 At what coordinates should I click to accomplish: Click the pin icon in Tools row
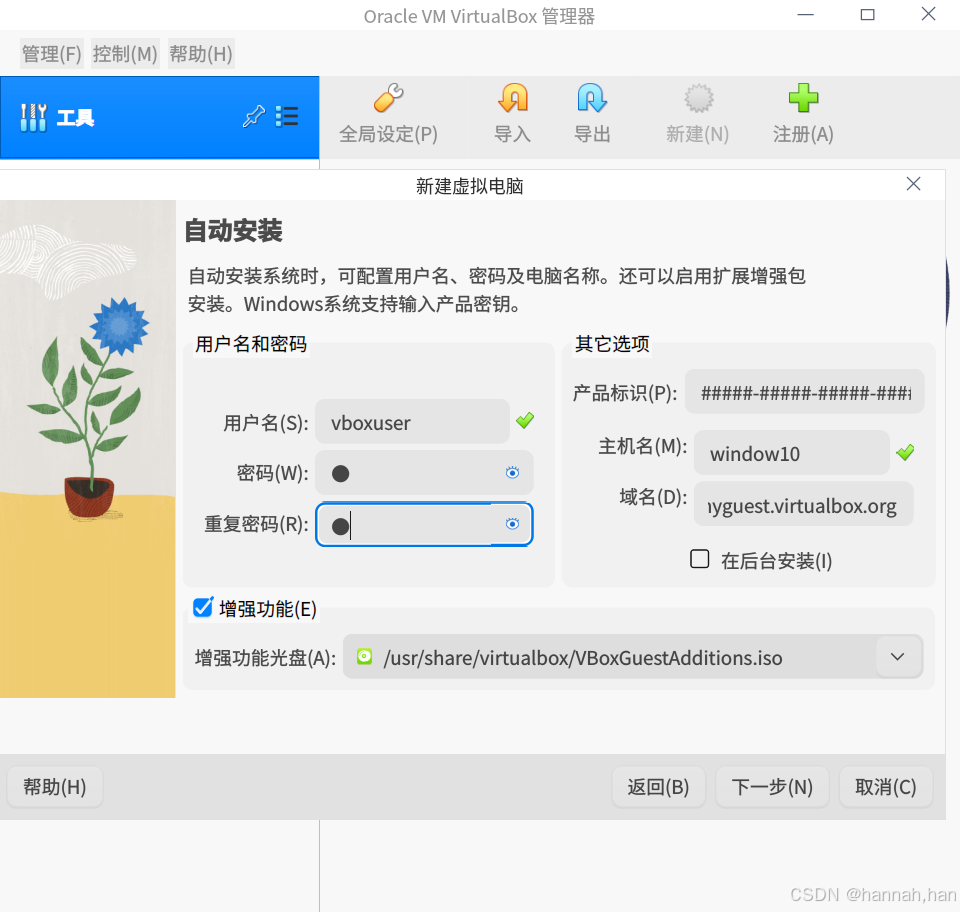tap(253, 116)
